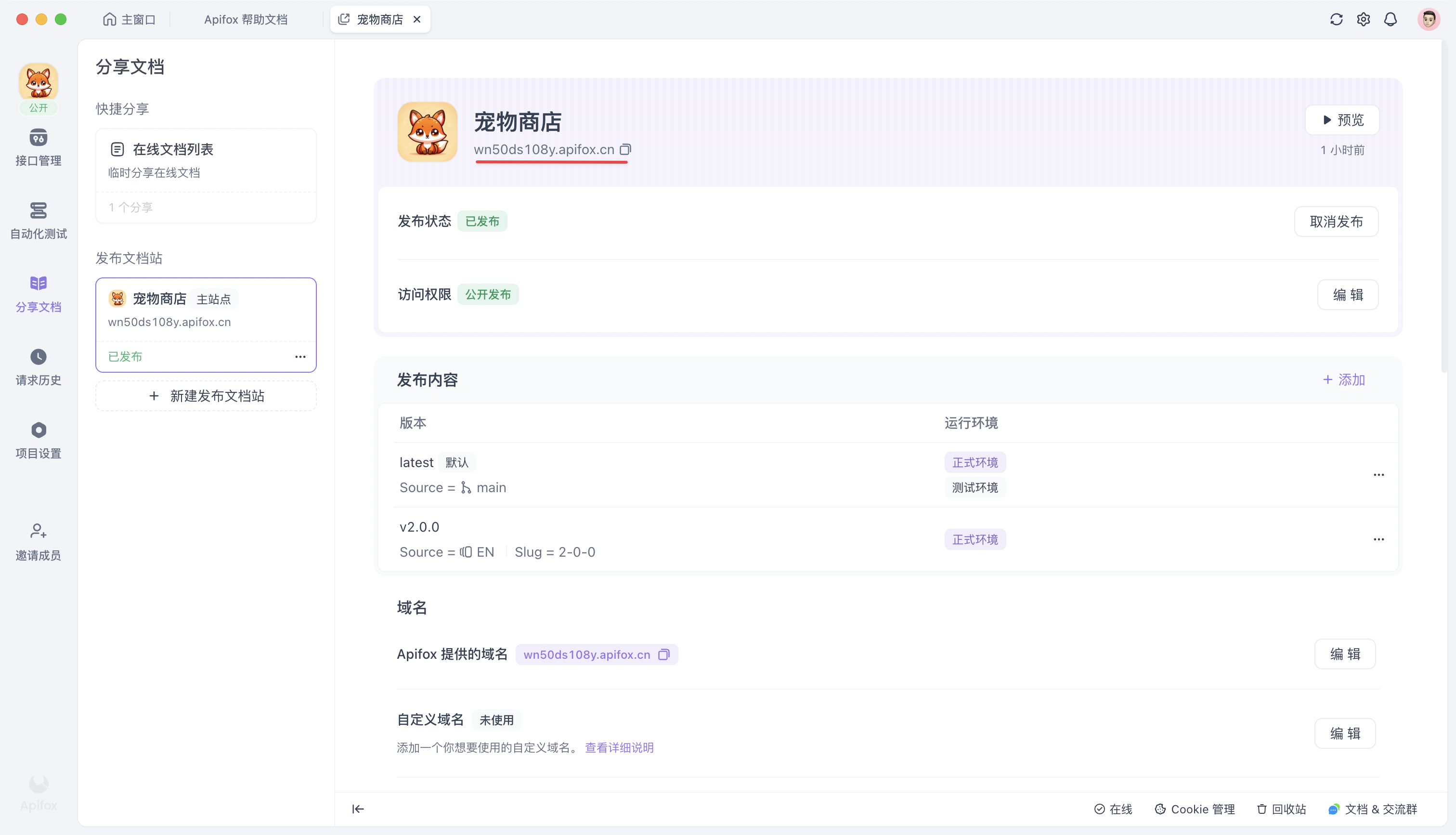Open the 宠物商店 site card menu

(x=300, y=356)
